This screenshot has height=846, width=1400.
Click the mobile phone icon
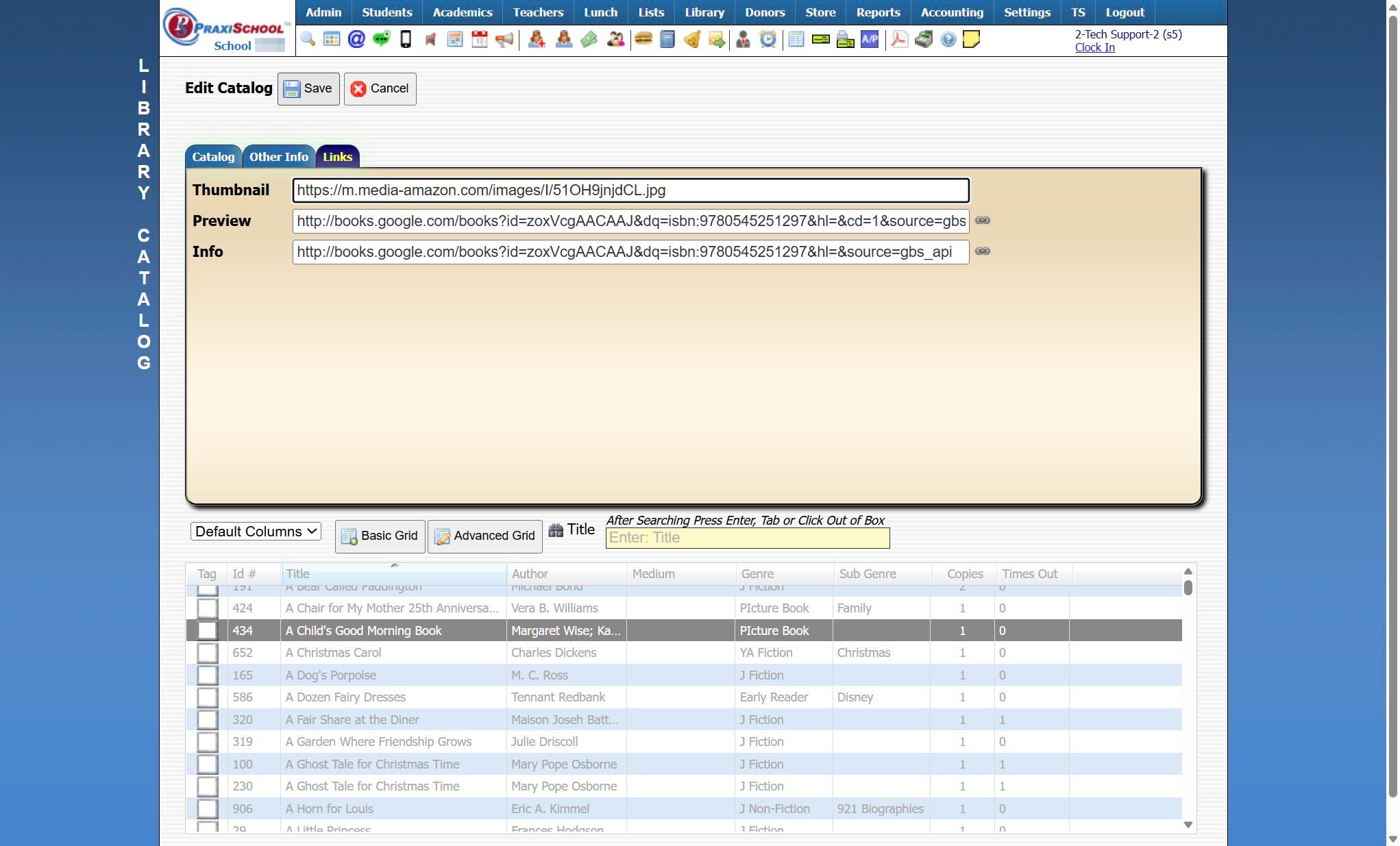click(x=406, y=40)
